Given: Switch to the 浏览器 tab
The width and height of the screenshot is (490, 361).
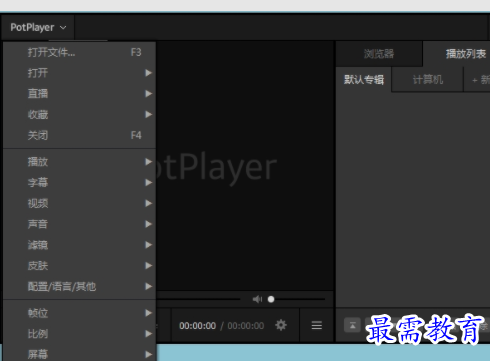Looking at the screenshot, I should coord(379,54).
